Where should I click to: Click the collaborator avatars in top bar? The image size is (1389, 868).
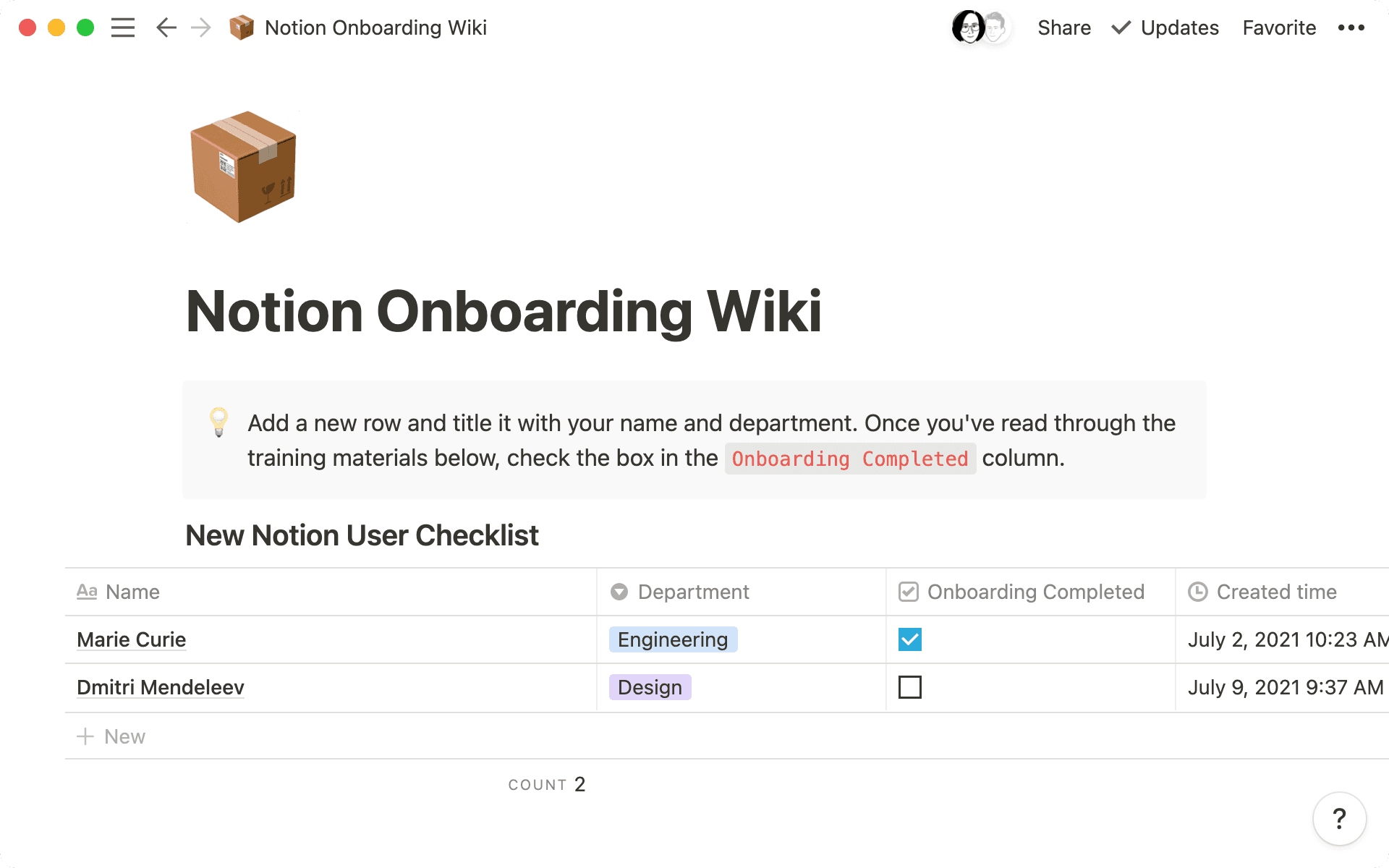click(x=980, y=28)
